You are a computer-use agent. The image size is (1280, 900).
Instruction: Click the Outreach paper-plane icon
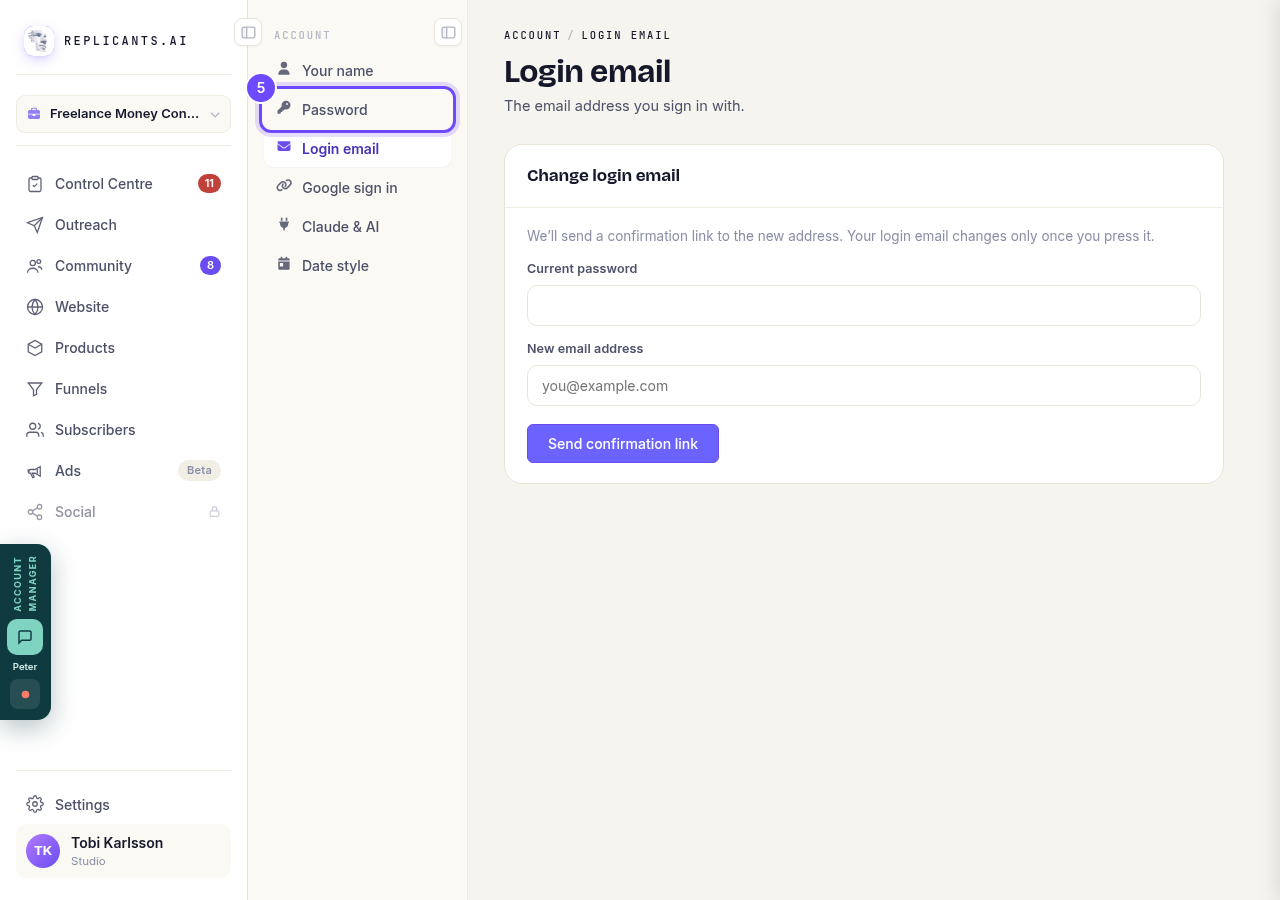pyautogui.click(x=35, y=225)
